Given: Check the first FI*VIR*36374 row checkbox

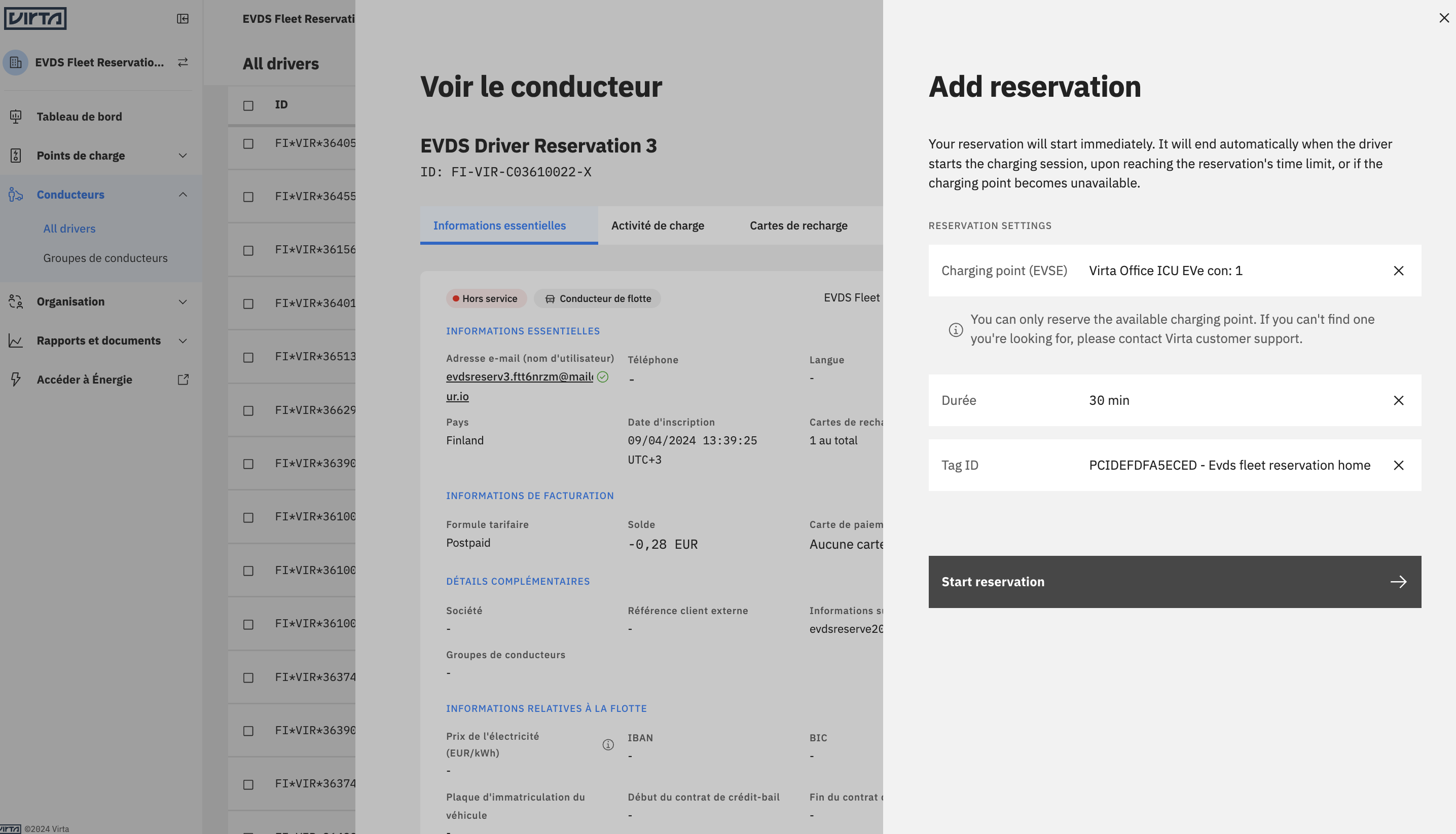Looking at the screenshot, I should click(x=248, y=677).
